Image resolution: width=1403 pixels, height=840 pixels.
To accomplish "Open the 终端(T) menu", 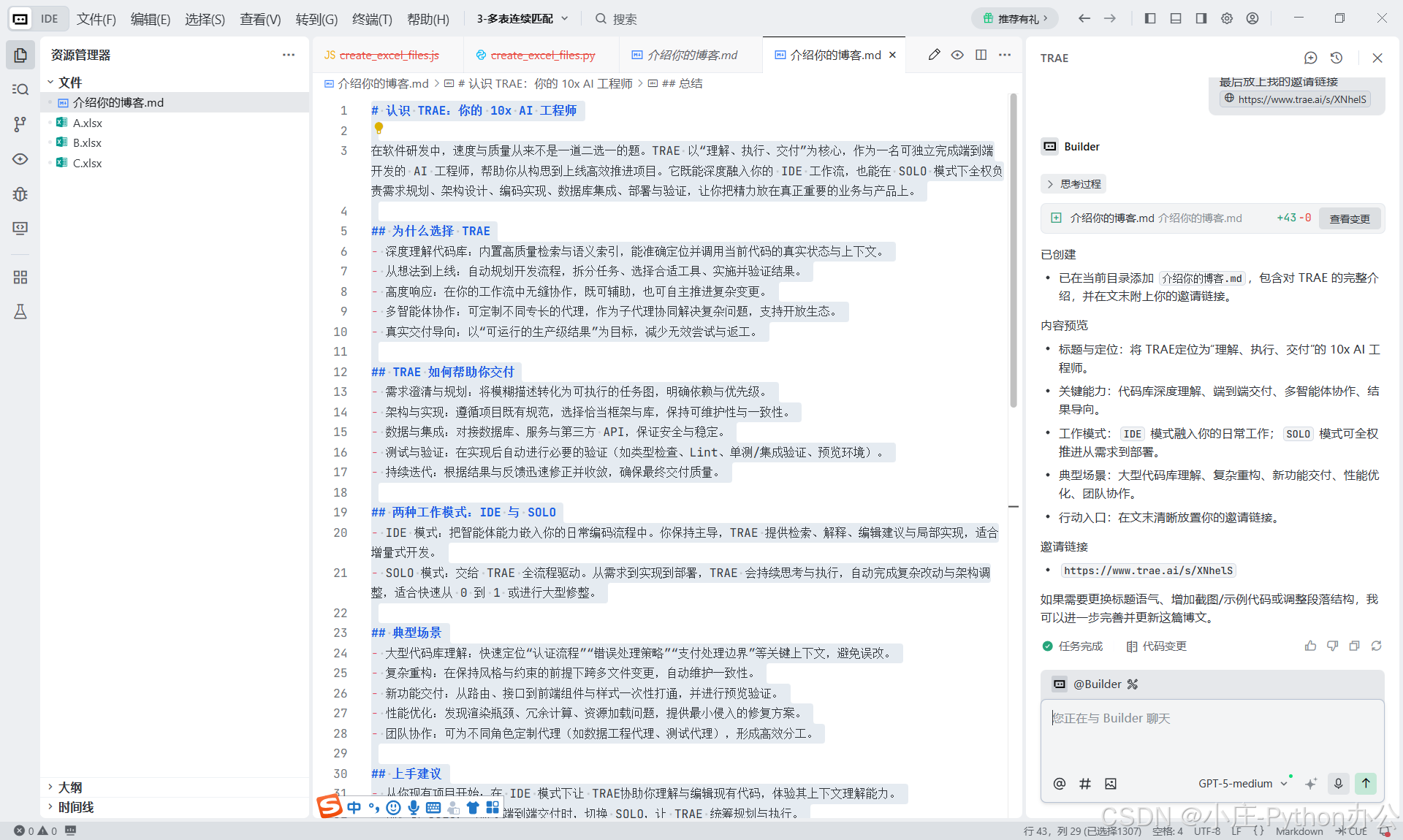I will pos(371,20).
